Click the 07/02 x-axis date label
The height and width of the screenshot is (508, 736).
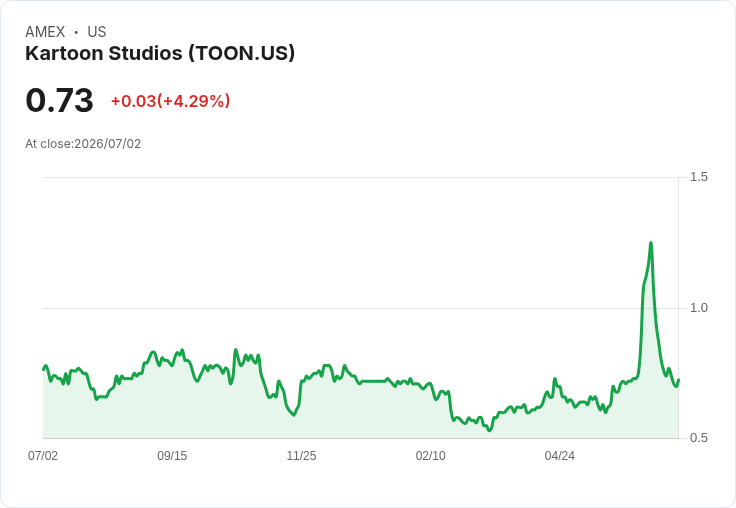(x=43, y=456)
